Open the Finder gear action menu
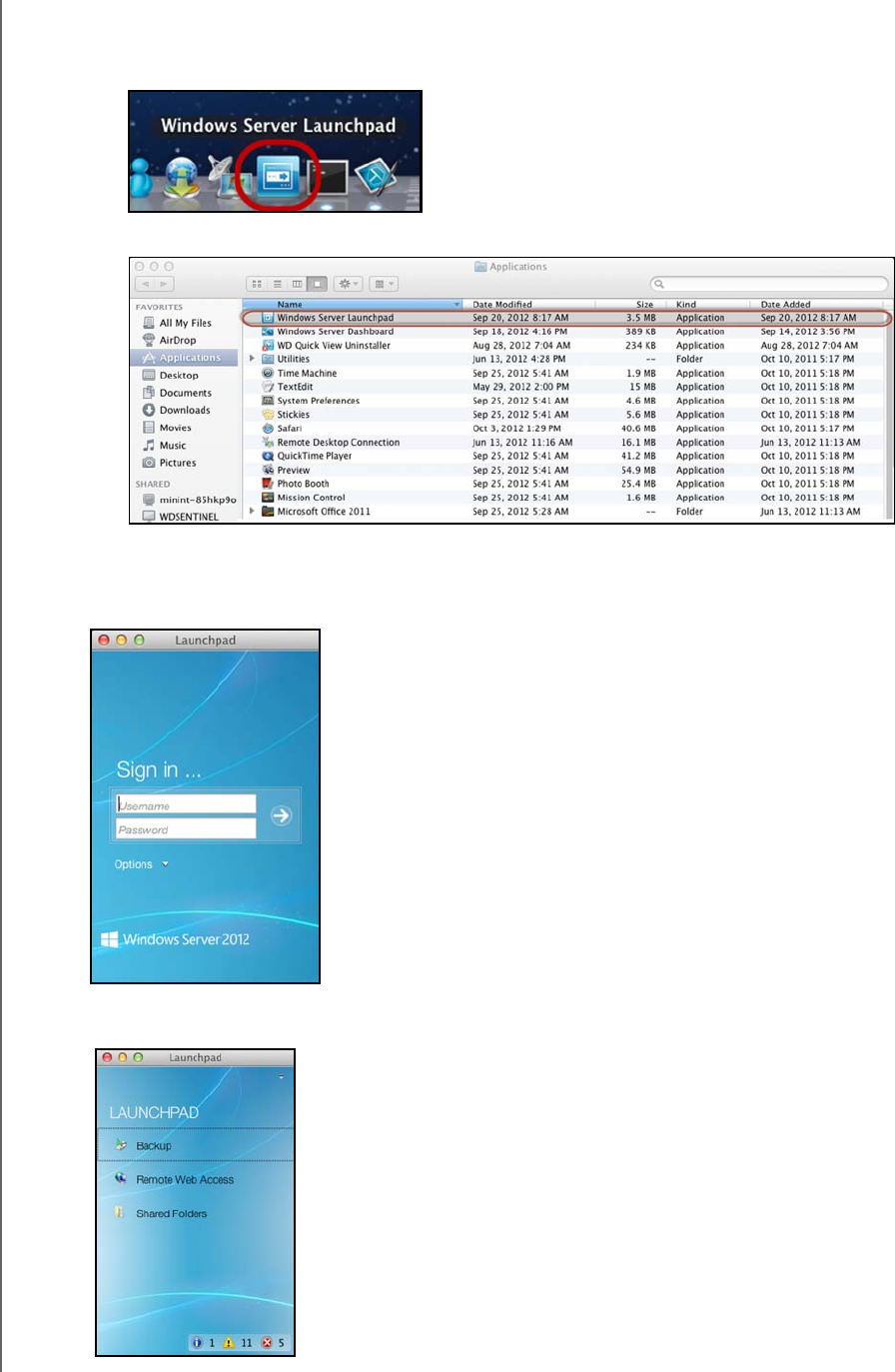This screenshot has height=1372, width=895. pos(348,285)
